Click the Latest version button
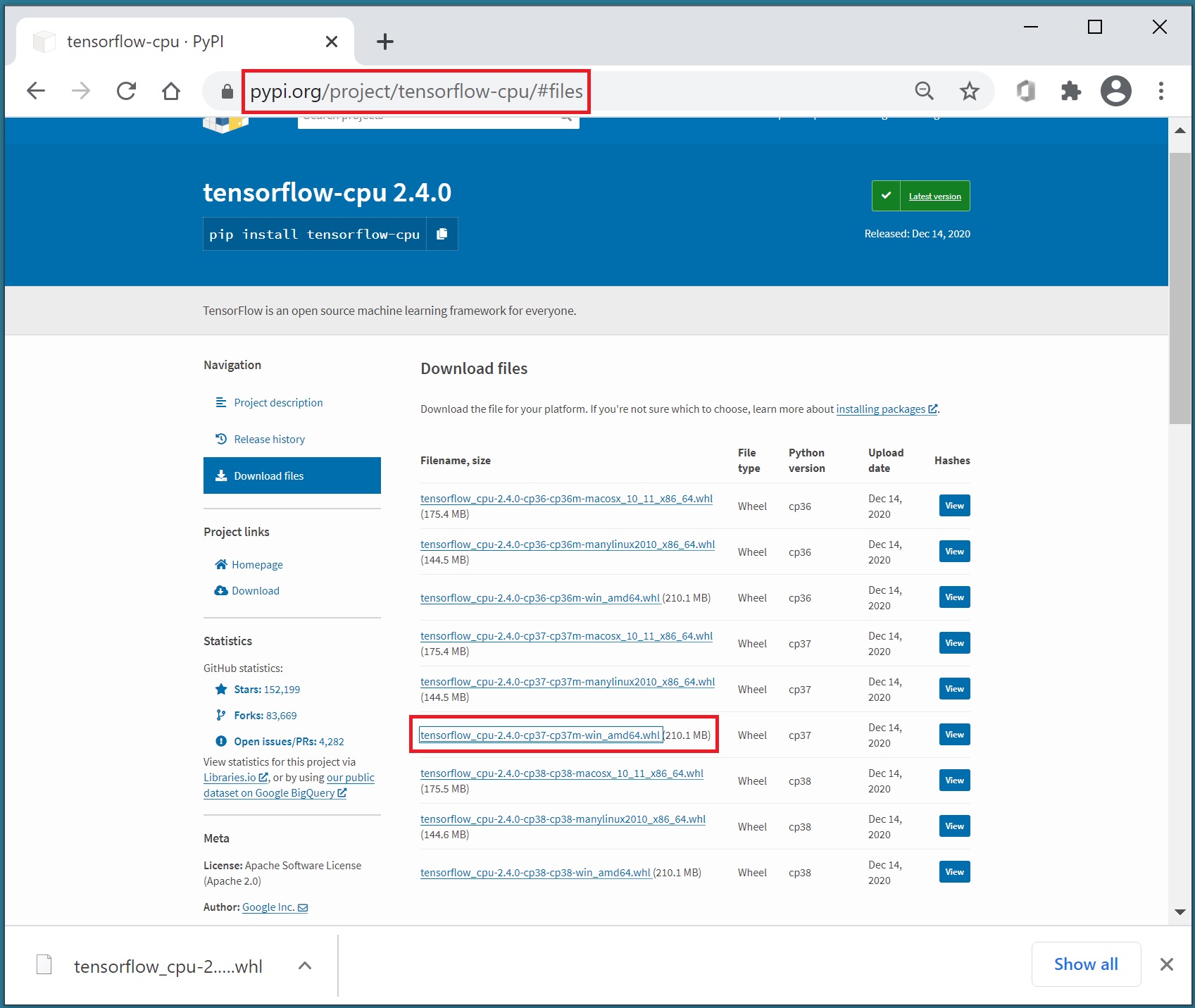 pos(934,196)
